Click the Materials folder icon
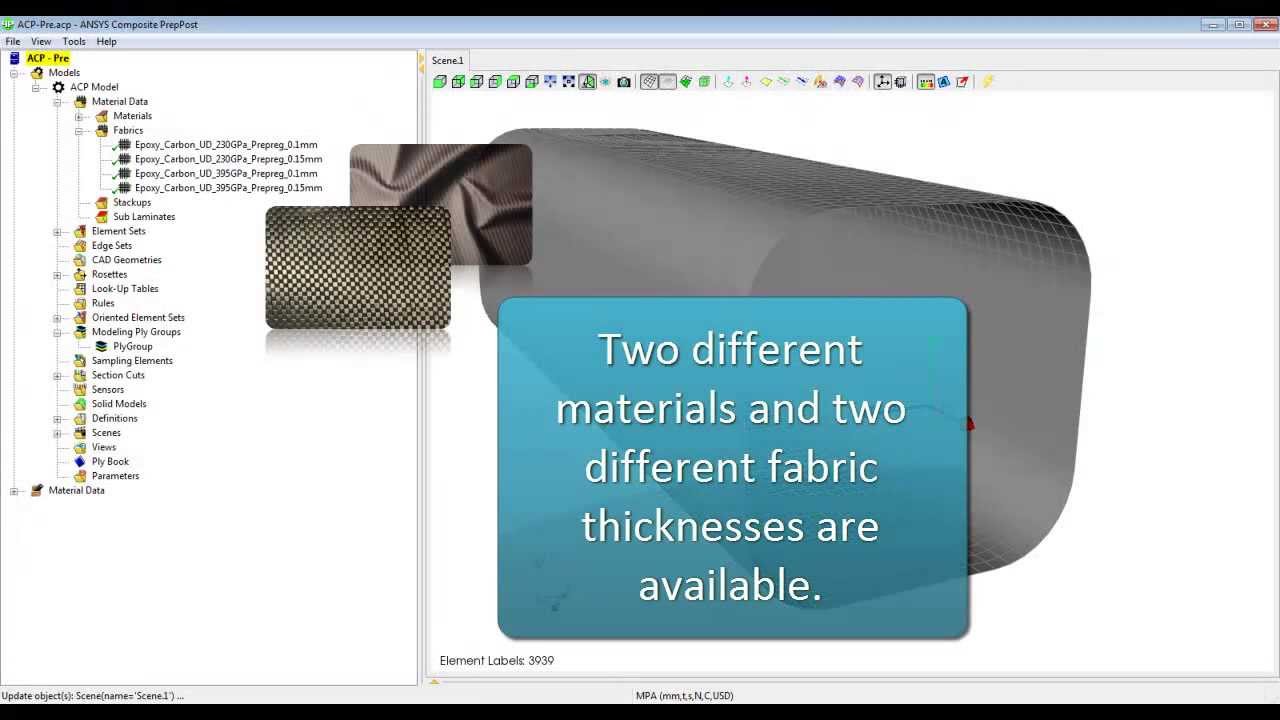1280x720 pixels. coord(101,116)
